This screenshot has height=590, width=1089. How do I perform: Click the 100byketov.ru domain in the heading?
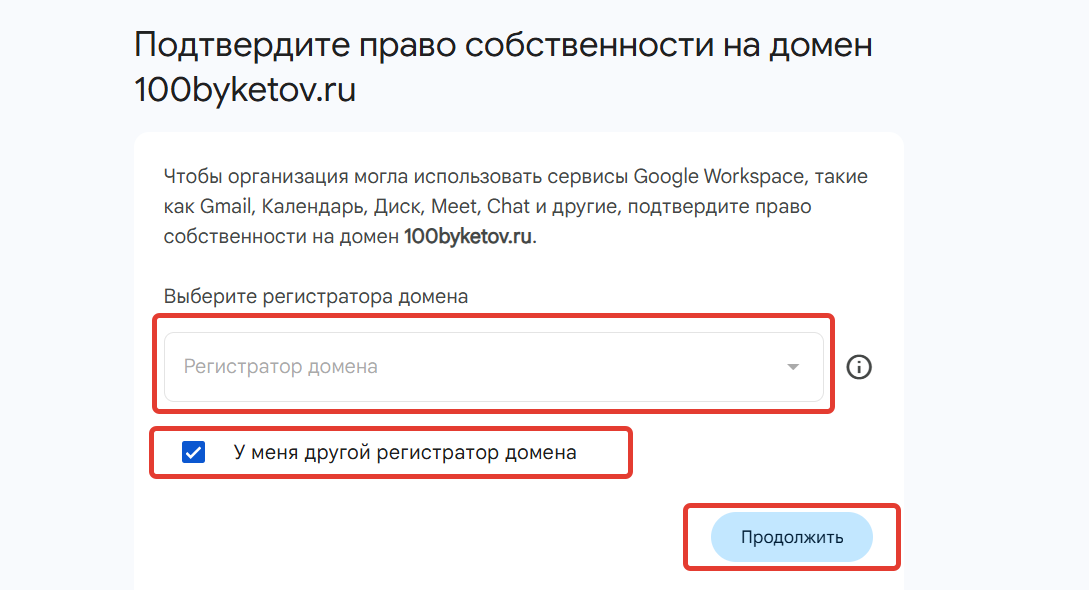pyautogui.click(x=245, y=90)
